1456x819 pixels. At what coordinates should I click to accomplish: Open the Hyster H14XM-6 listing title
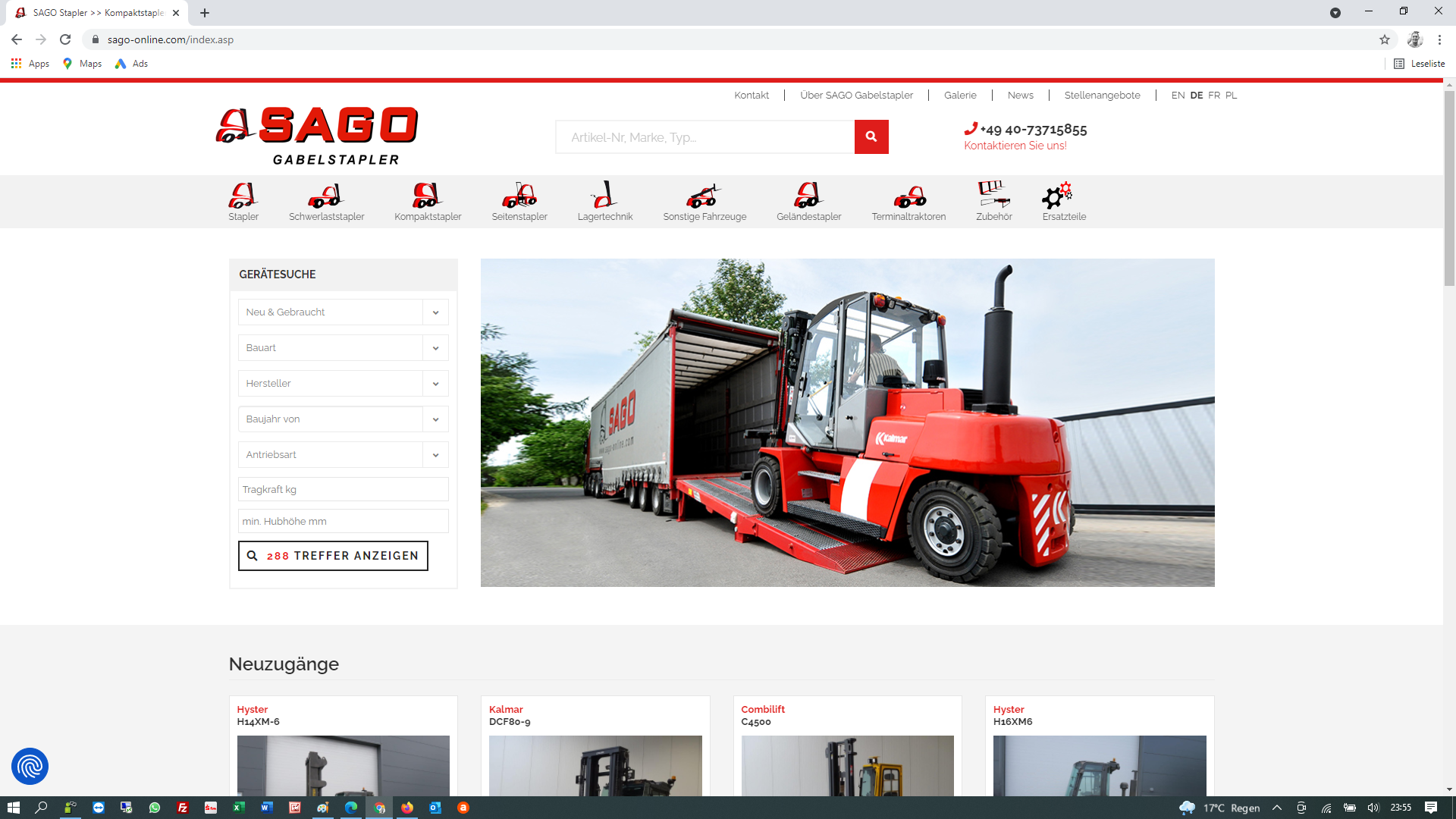258,715
